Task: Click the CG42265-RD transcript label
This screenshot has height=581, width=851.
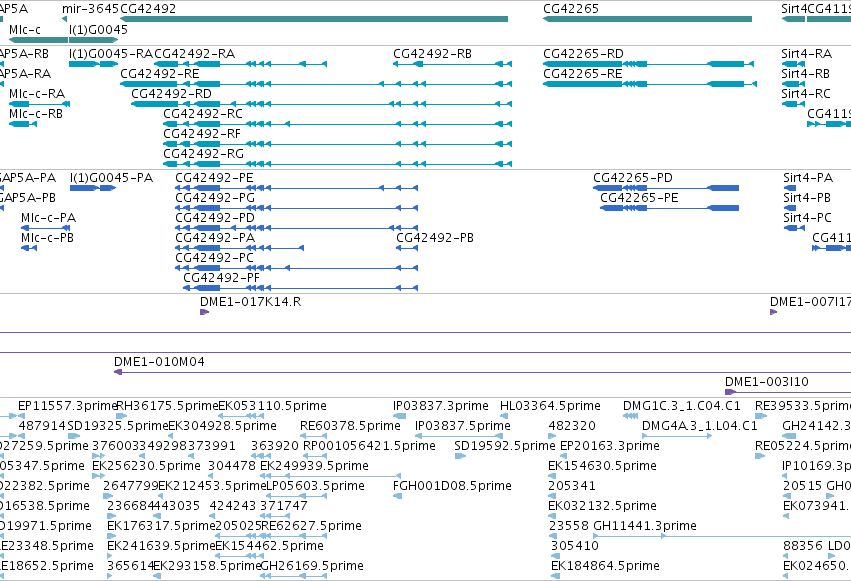Action: tap(583, 54)
